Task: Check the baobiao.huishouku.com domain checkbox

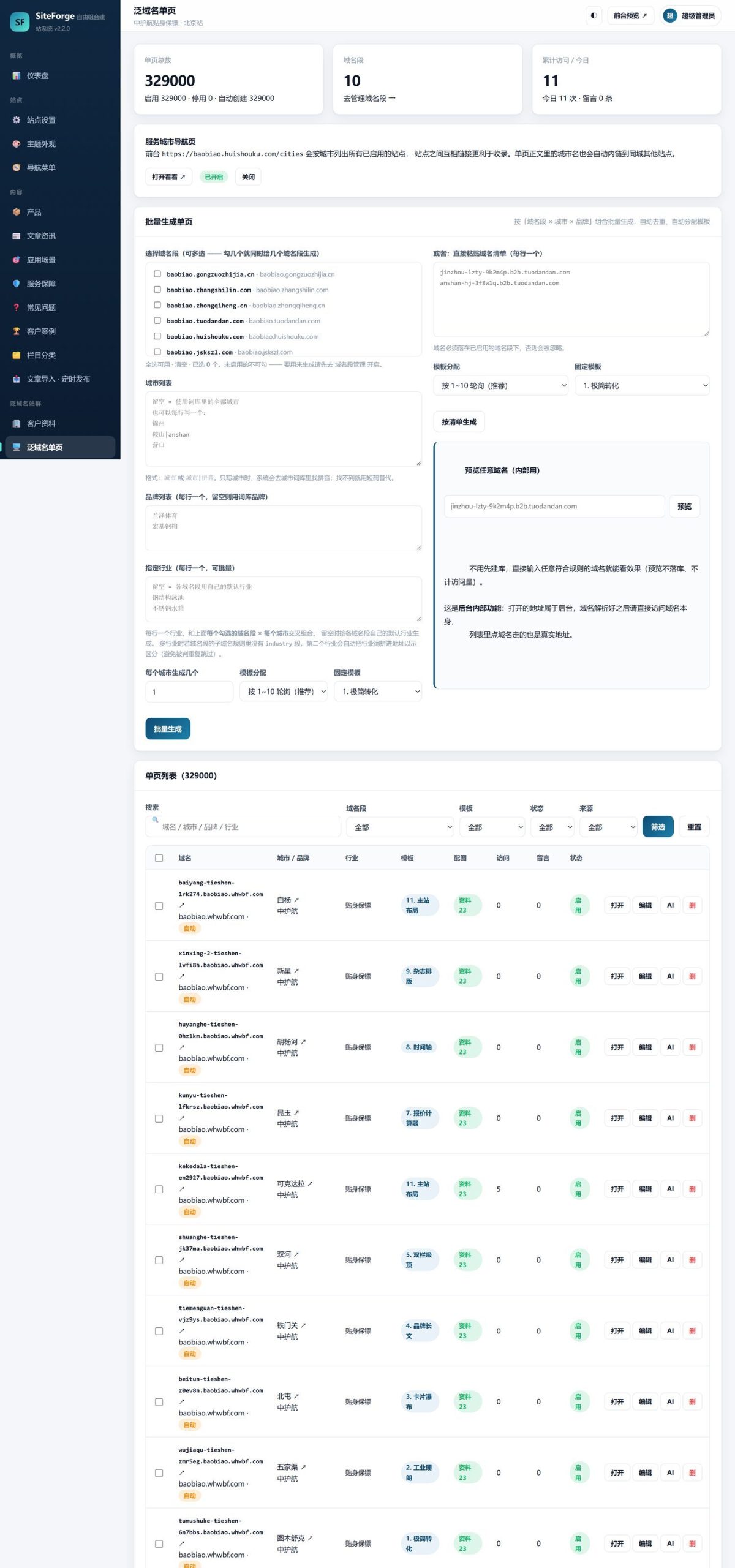Action: pyautogui.click(x=157, y=336)
